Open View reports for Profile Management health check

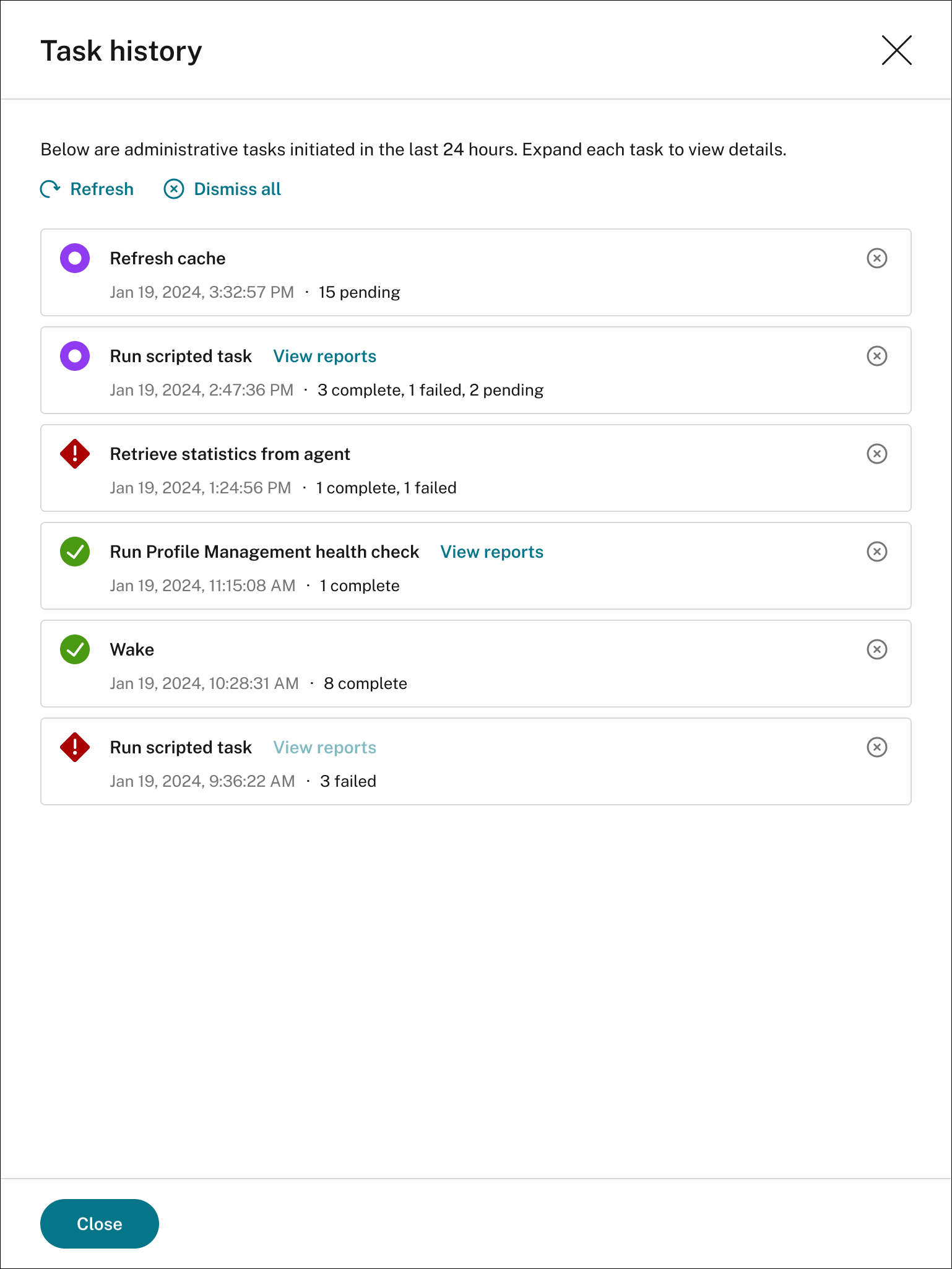point(491,552)
